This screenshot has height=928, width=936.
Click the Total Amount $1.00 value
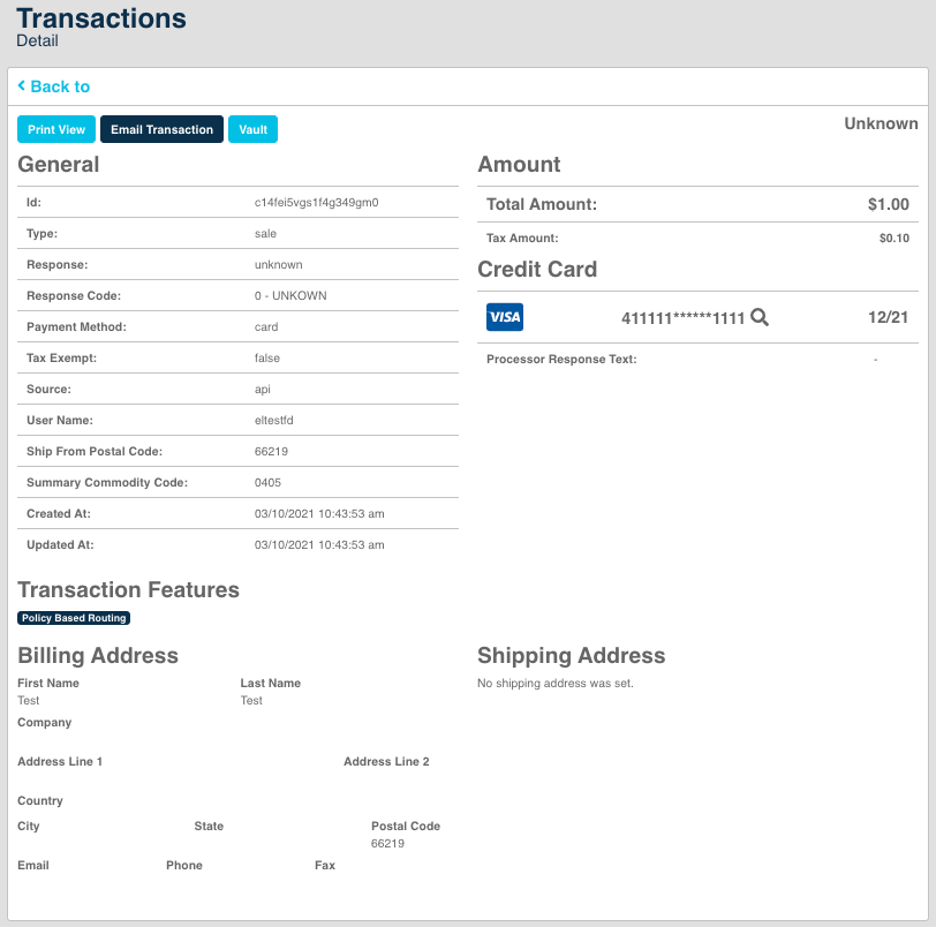pyautogui.click(x=888, y=205)
